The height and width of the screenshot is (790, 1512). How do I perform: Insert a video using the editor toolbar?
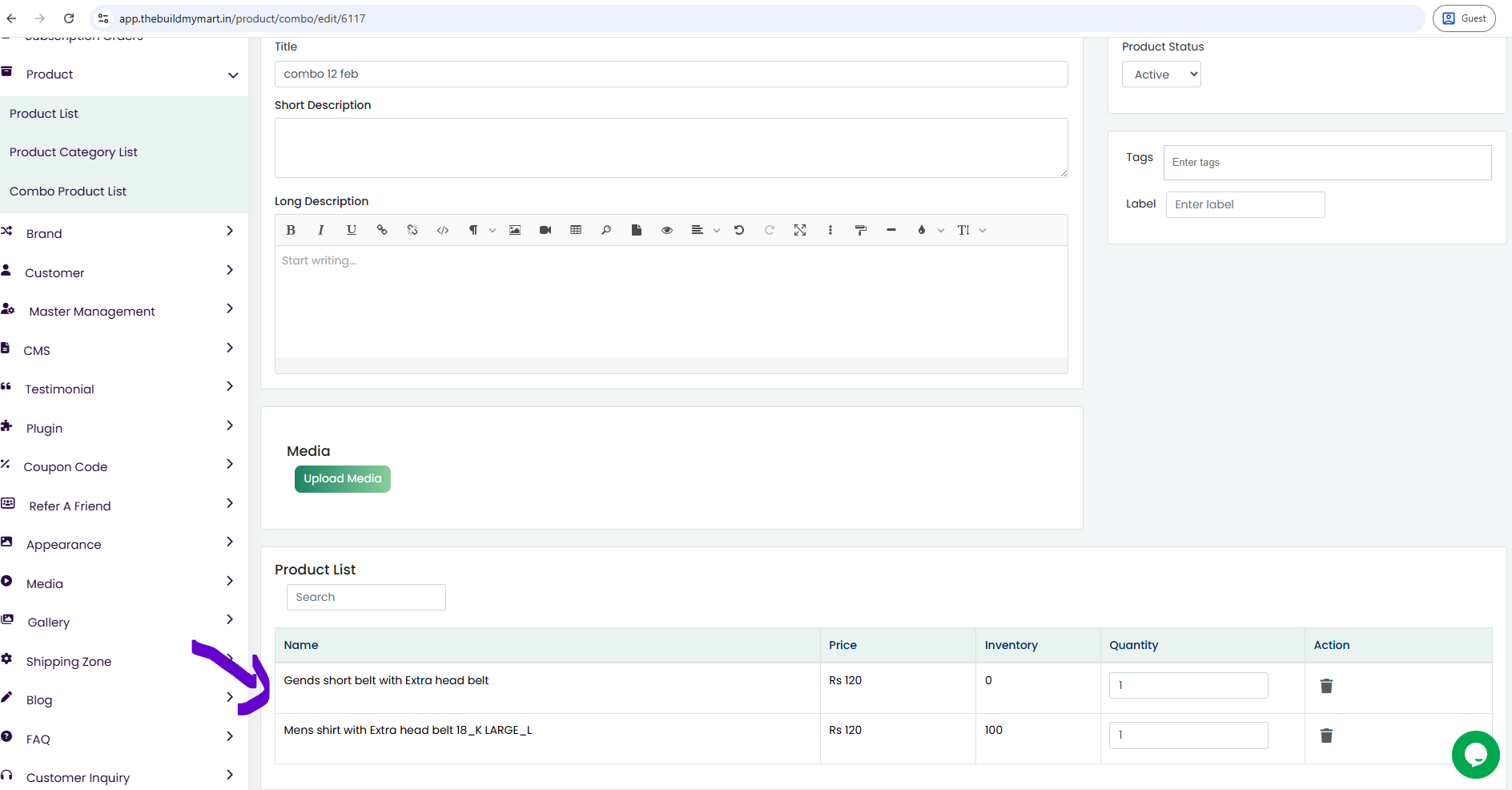coord(545,230)
